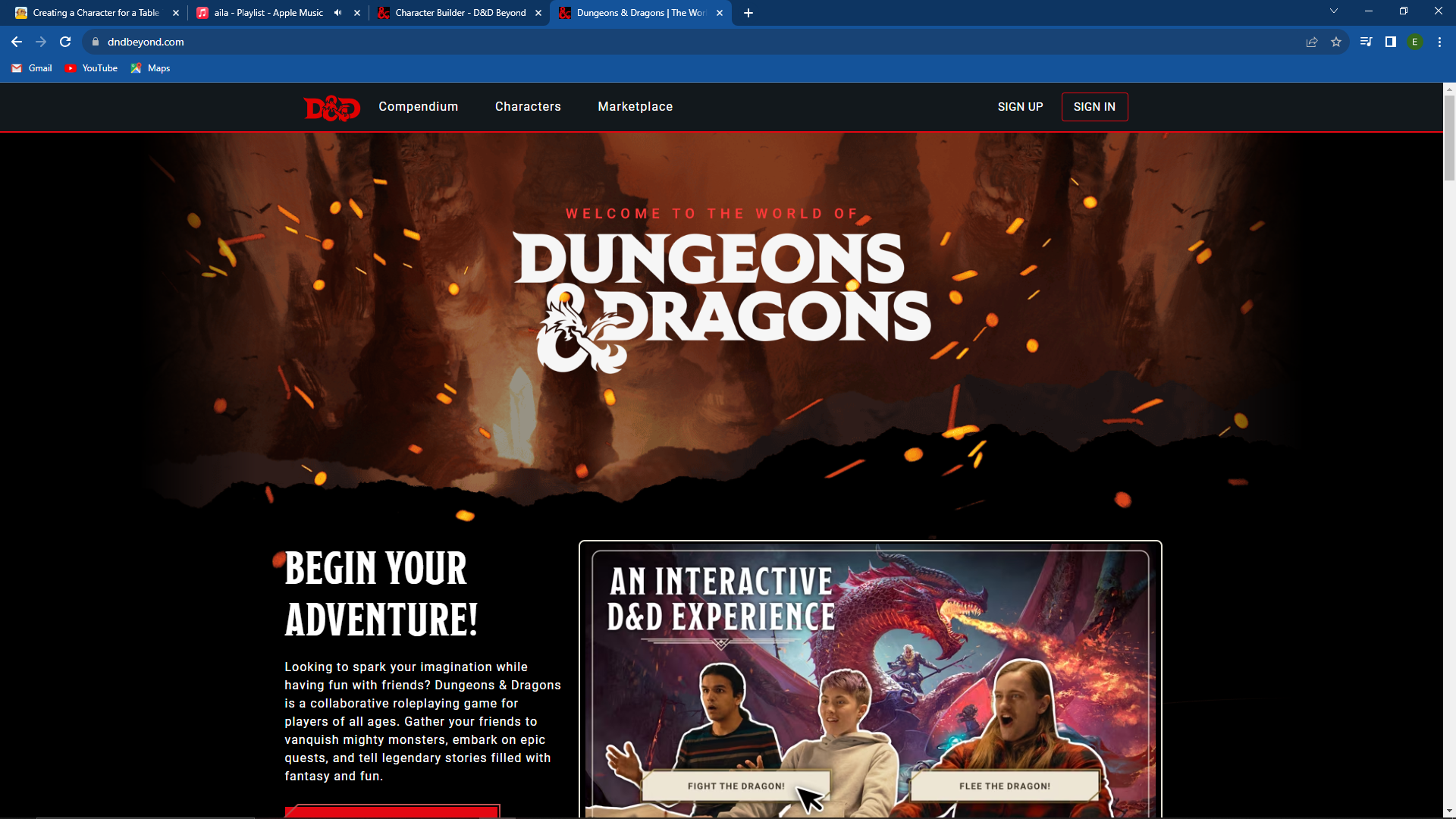Choose the Fight the Dragon option
Image resolution: width=1456 pixels, height=819 pixels.
tap(736, 786)
